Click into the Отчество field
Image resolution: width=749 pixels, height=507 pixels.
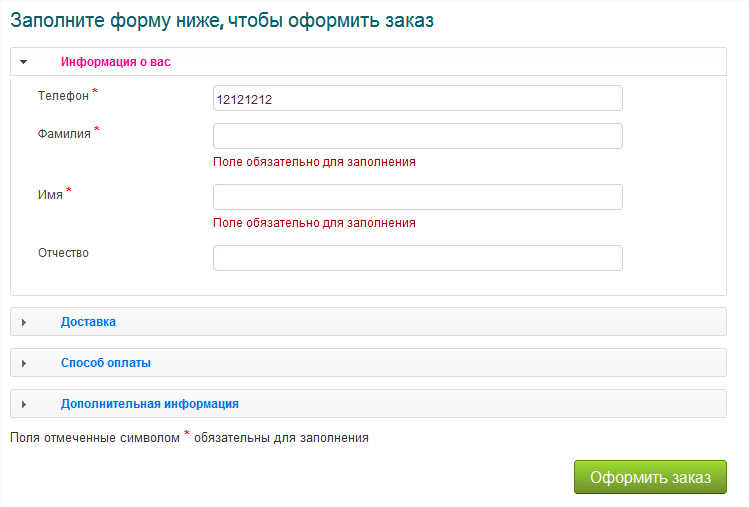pos(418,258)
